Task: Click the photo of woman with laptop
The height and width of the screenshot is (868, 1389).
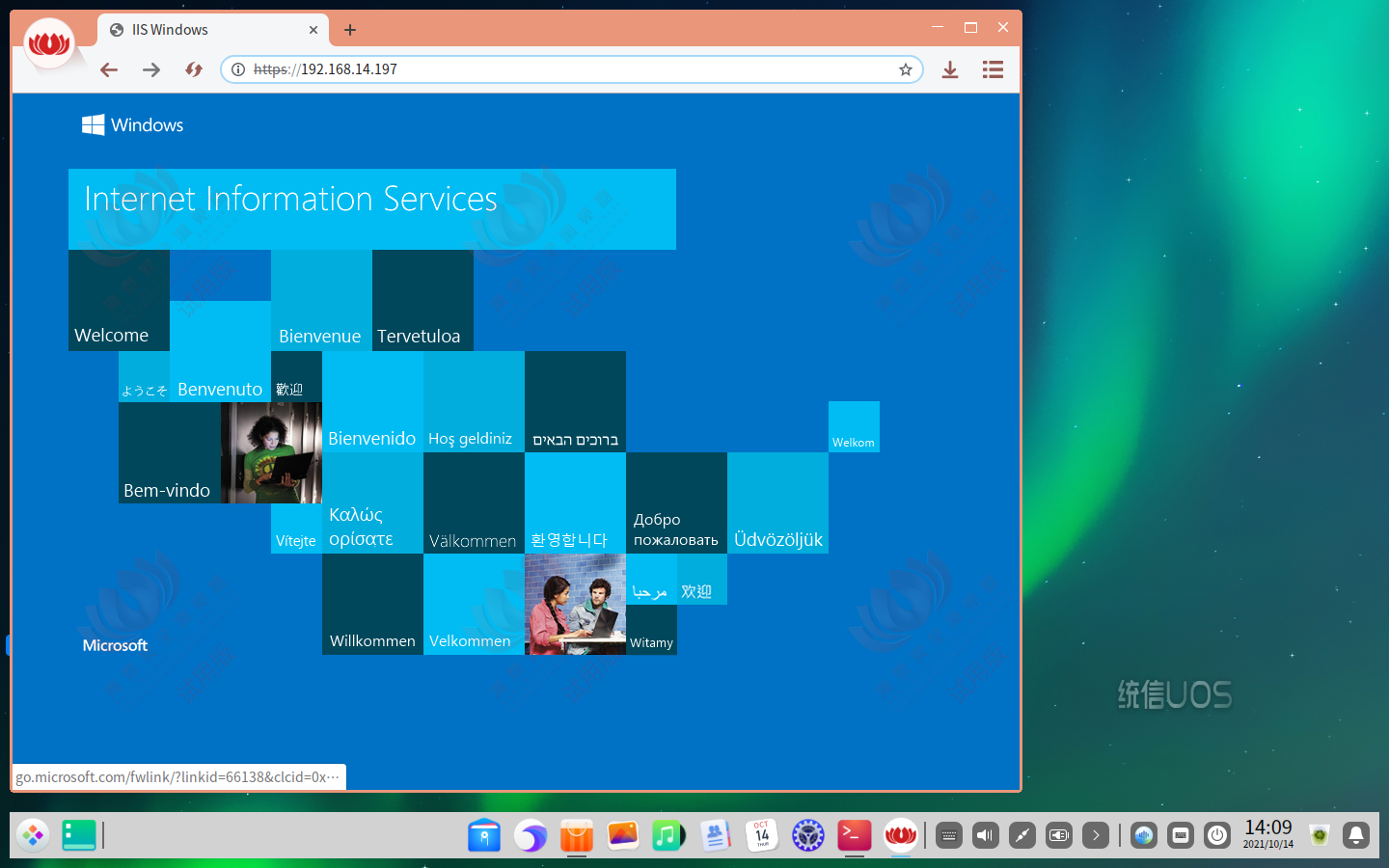Action: click(271, 452)
